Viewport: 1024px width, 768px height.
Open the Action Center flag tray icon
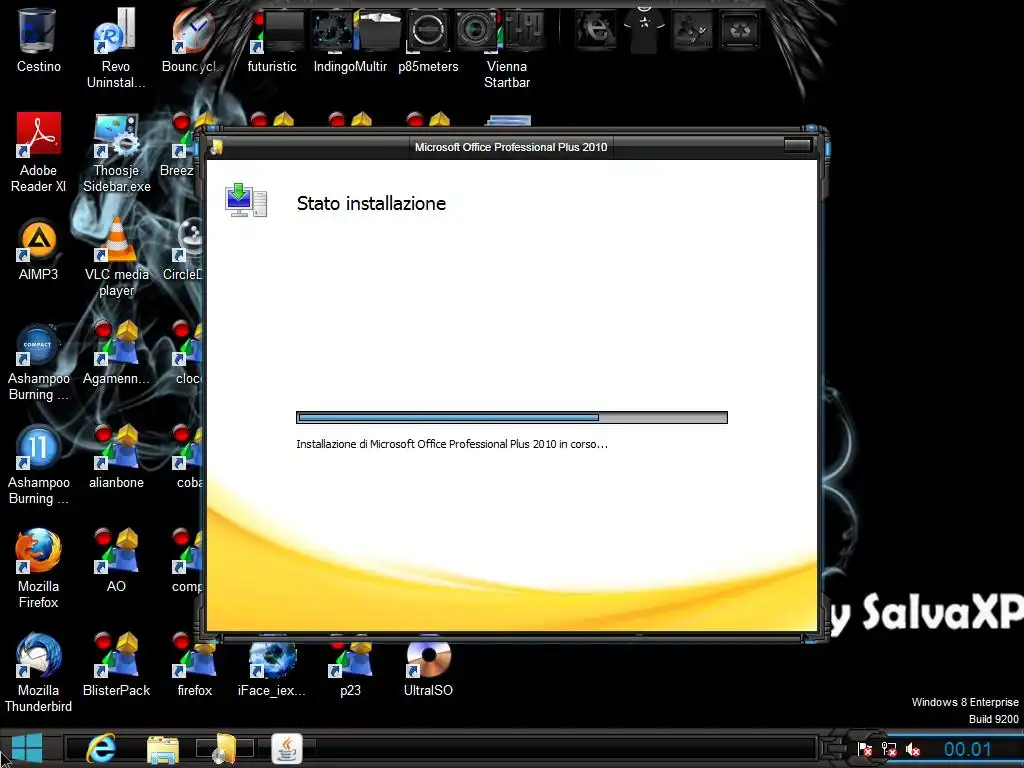pos(865,749)
